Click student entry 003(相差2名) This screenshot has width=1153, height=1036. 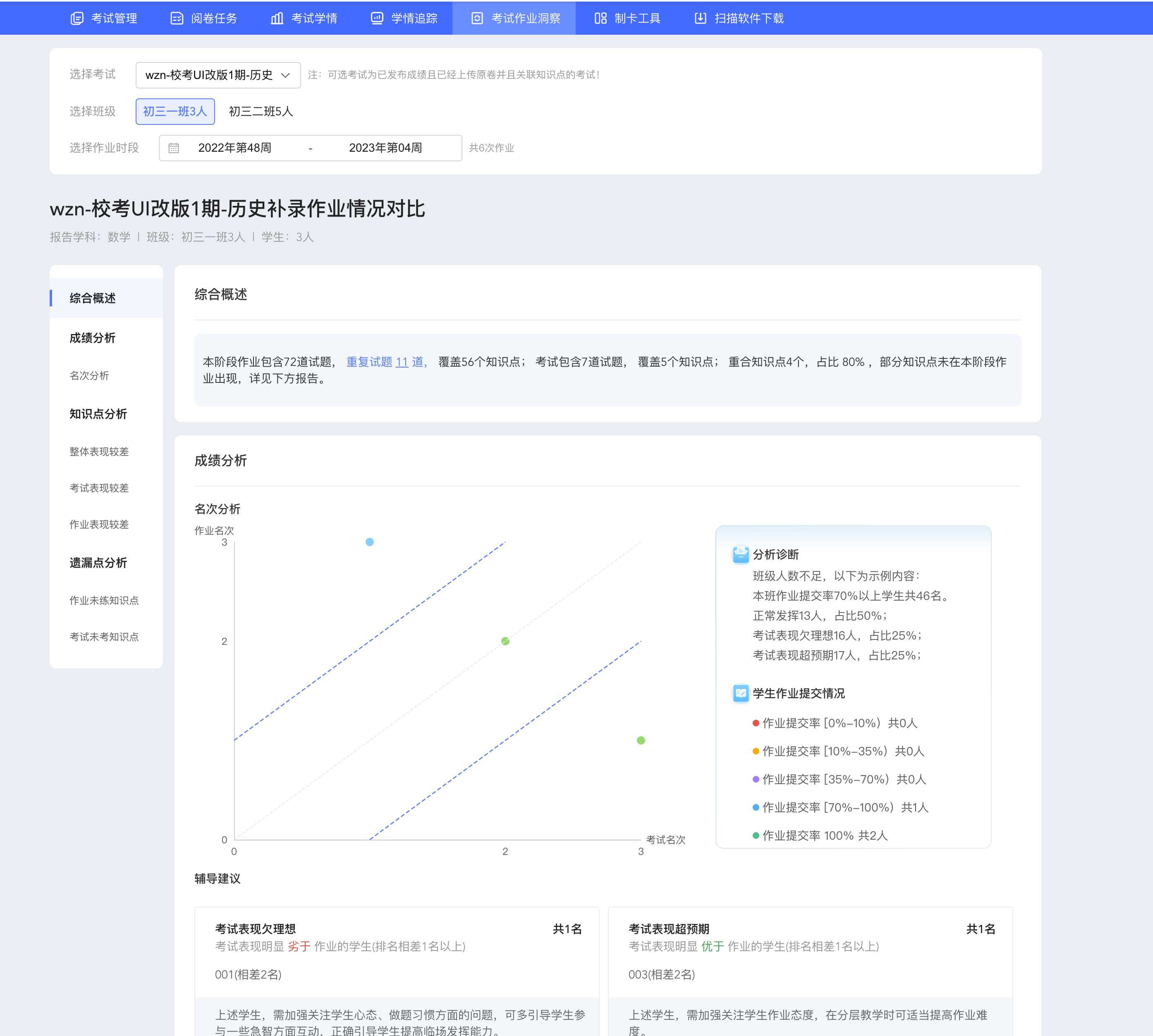coord(662,974)
